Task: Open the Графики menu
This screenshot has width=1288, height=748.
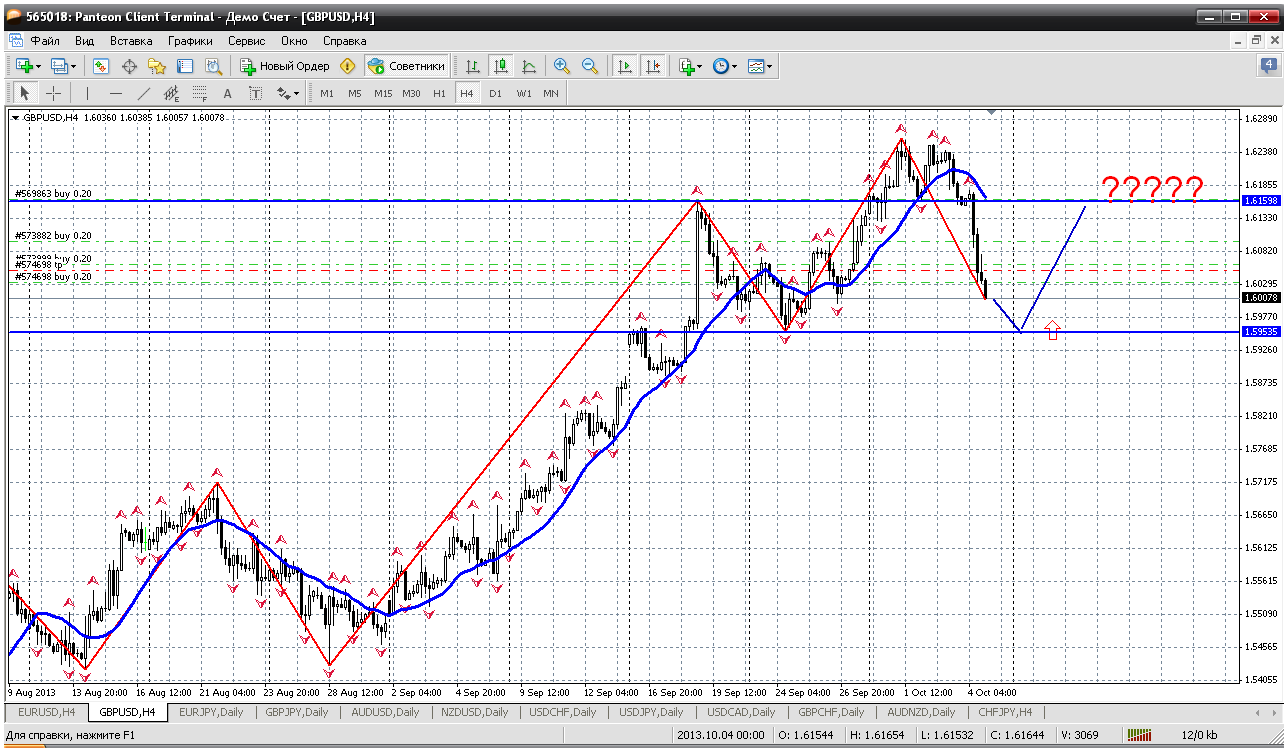Action: (x=190, y=41)
